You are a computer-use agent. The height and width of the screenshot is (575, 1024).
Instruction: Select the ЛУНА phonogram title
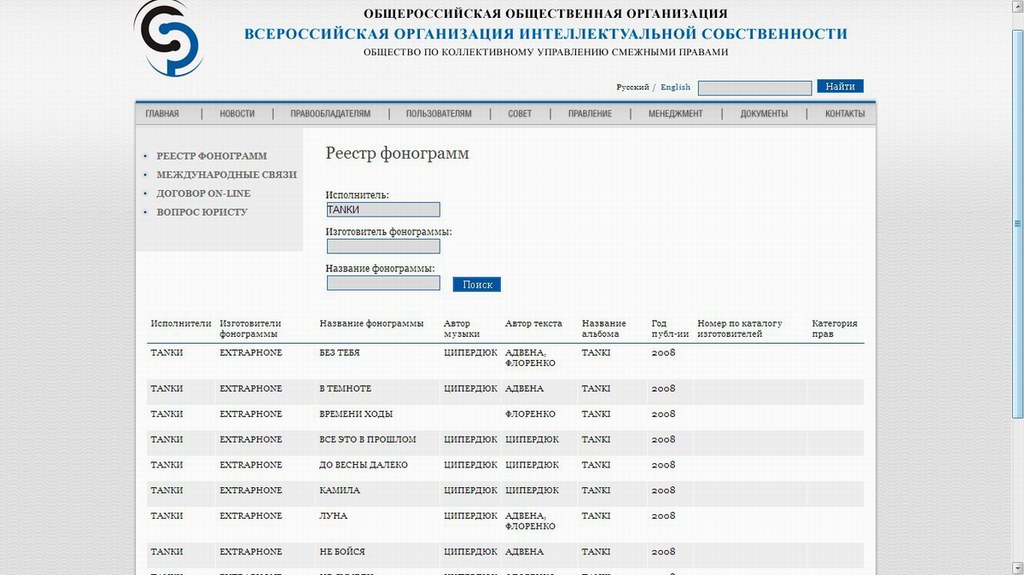pyautogui.click(x=334, y=516)
